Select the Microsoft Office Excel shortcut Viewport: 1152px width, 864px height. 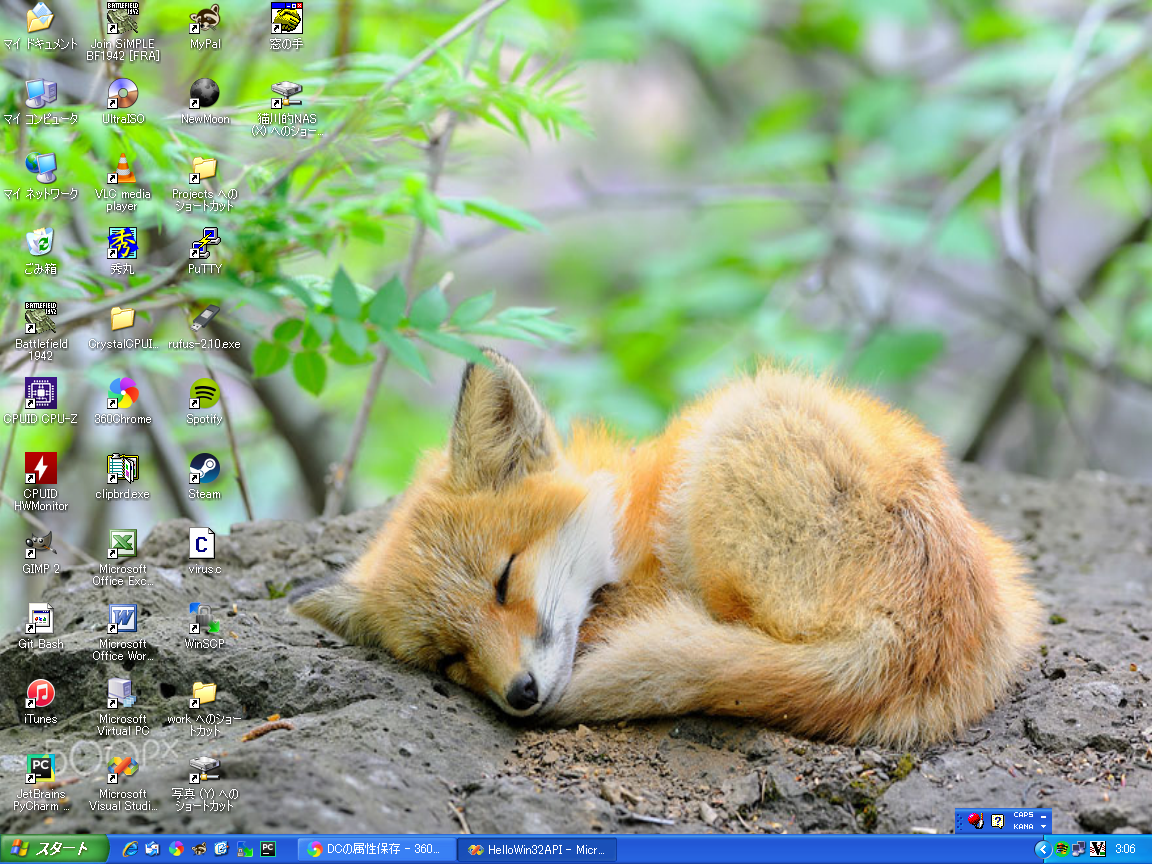[123, 558]
